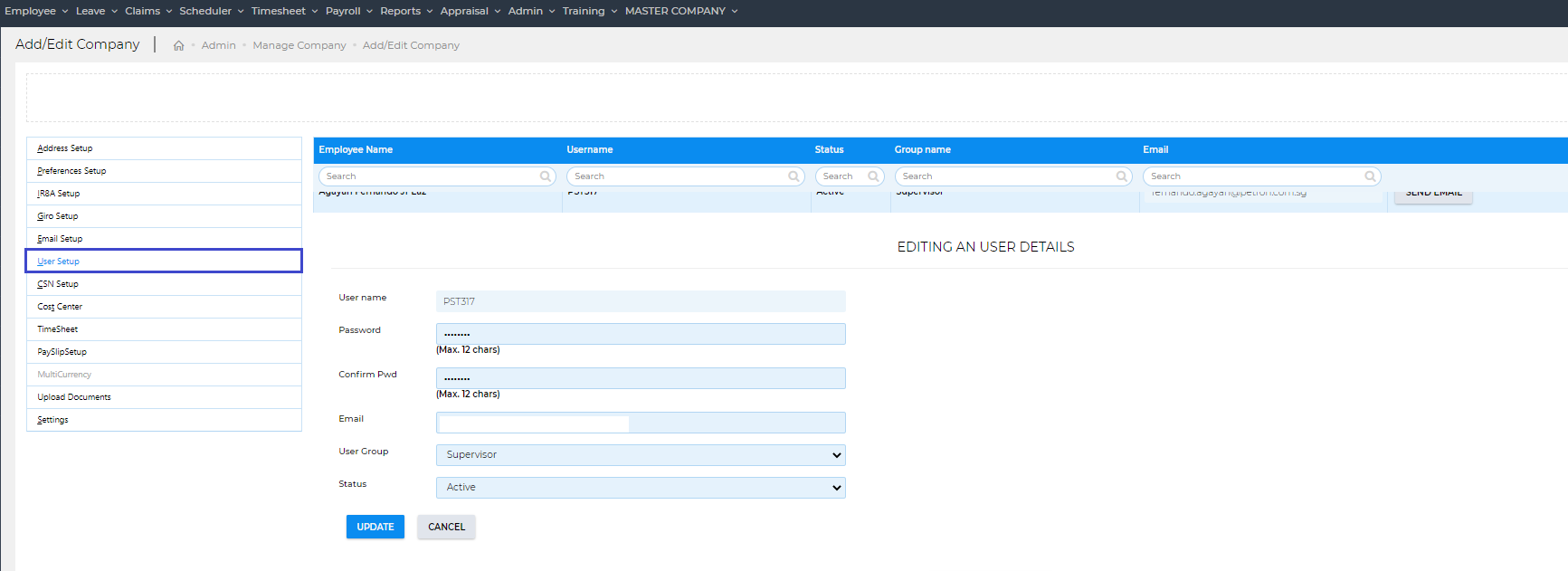
Task: Click the EDITING AN USER DETAILS heading
Action: click(986, 247)
